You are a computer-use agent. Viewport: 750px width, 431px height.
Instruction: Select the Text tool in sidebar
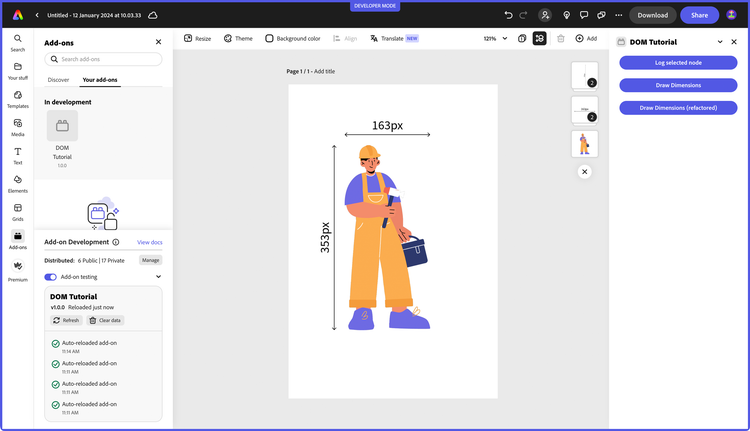(18, 155)
